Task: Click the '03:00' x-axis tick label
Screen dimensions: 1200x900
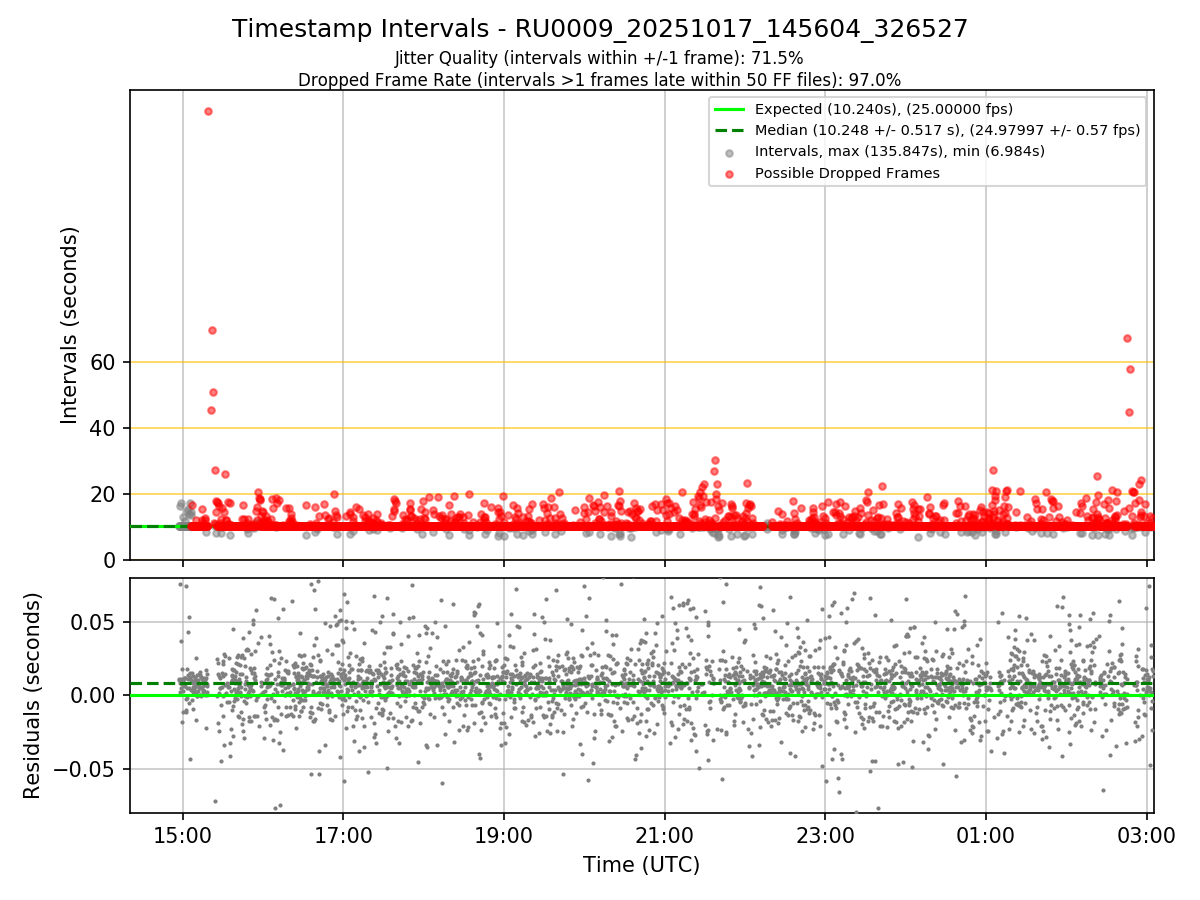Action: tap(1147, 836)
